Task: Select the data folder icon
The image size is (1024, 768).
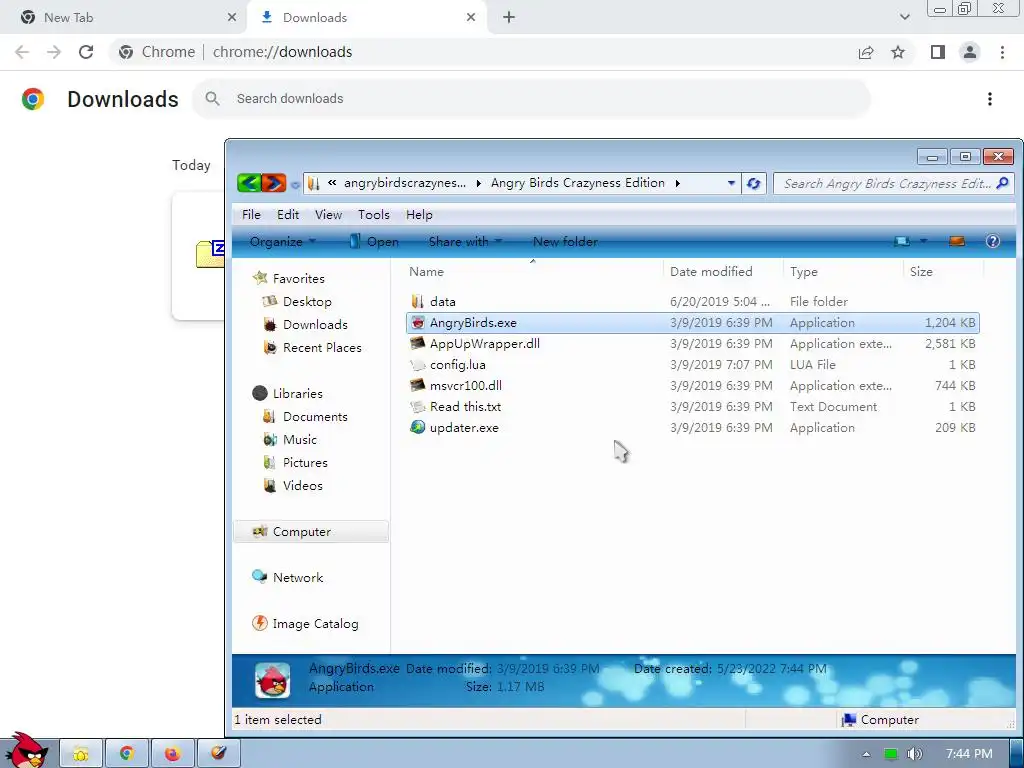Action: pos(418,302)
